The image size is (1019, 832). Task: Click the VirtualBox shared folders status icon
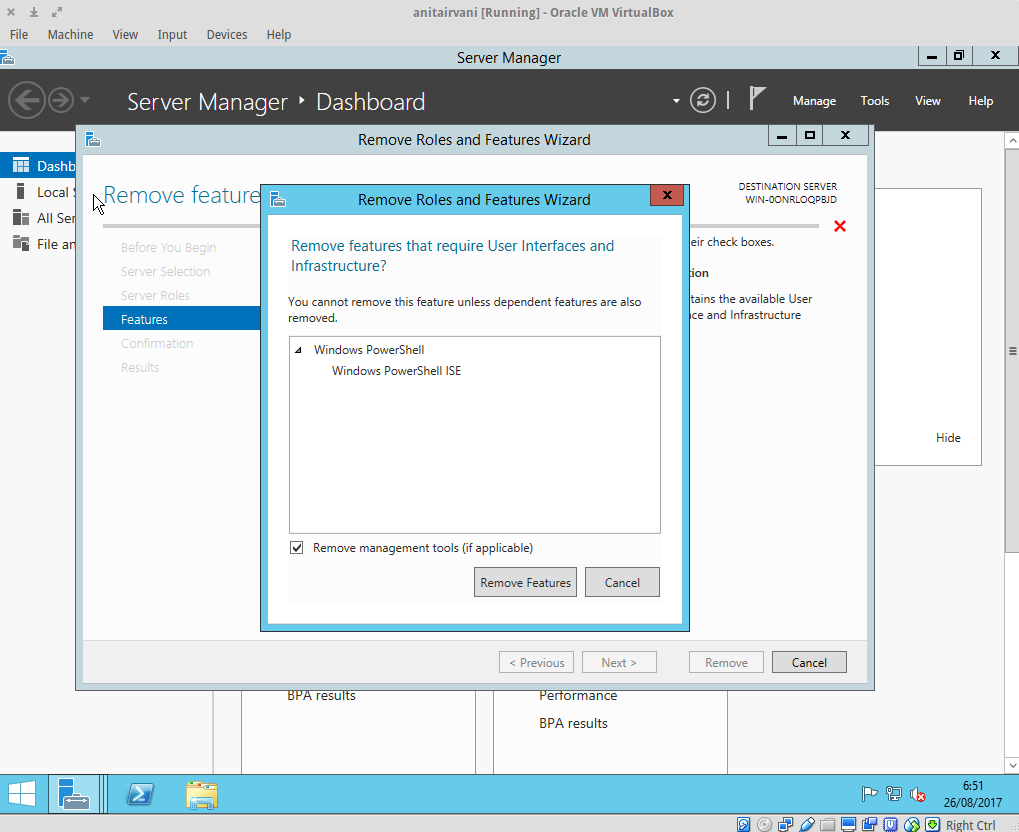[x=827, y=824]
